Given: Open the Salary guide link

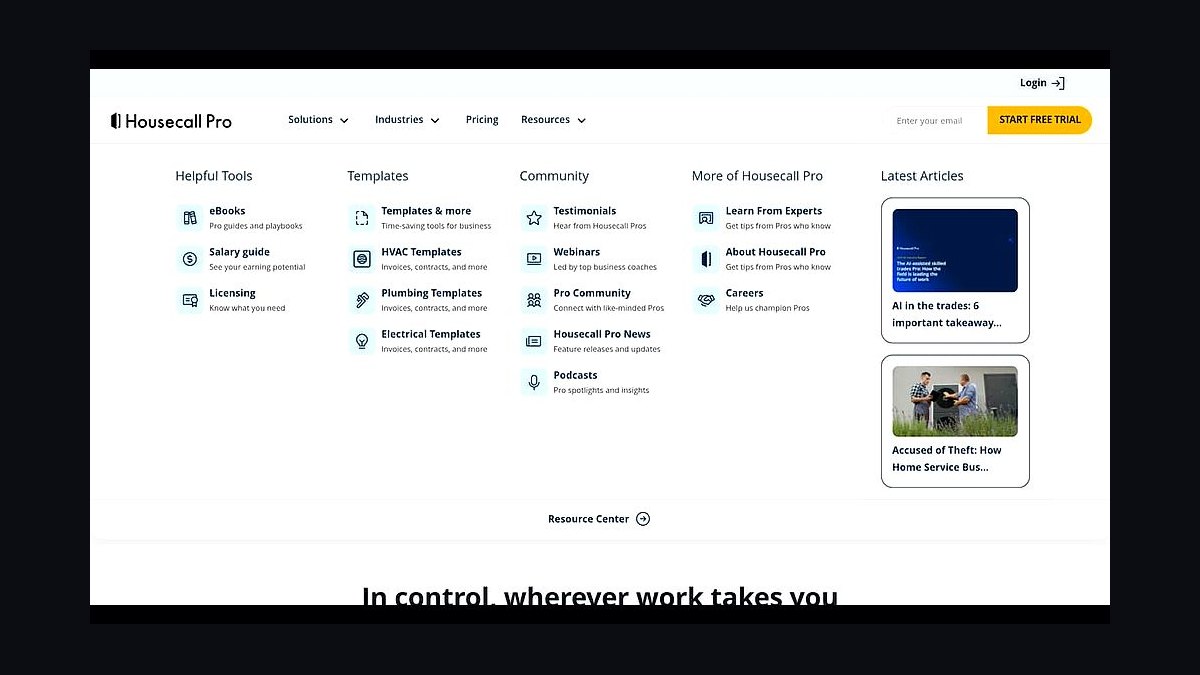Looking at the screenshot, I should pyautogui.click(x=239, y=252).
